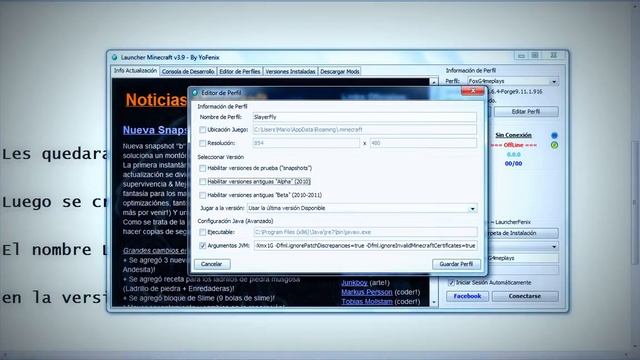The height and width of the screenshot is (360, 640).
Task: Click the Carpeta de Instalación button
Action: pos(522,233)
